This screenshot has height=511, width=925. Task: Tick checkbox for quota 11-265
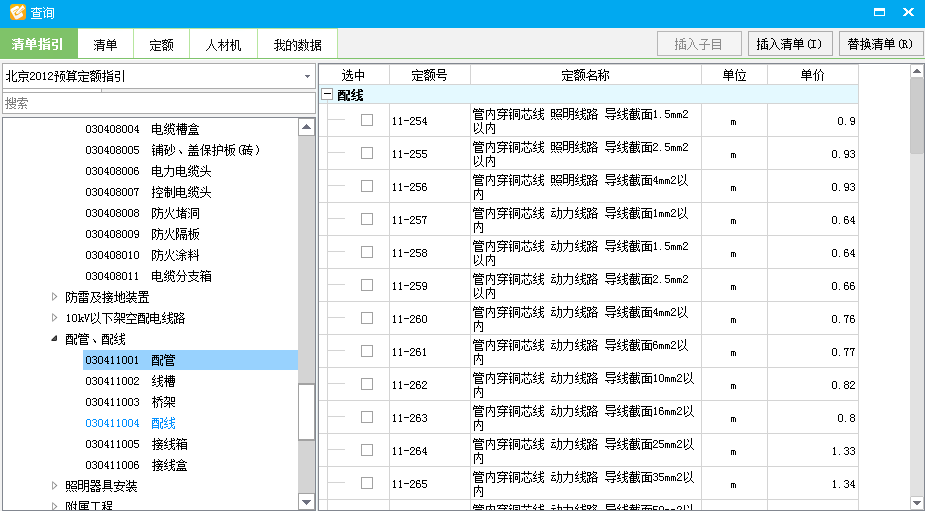[367, 483]
